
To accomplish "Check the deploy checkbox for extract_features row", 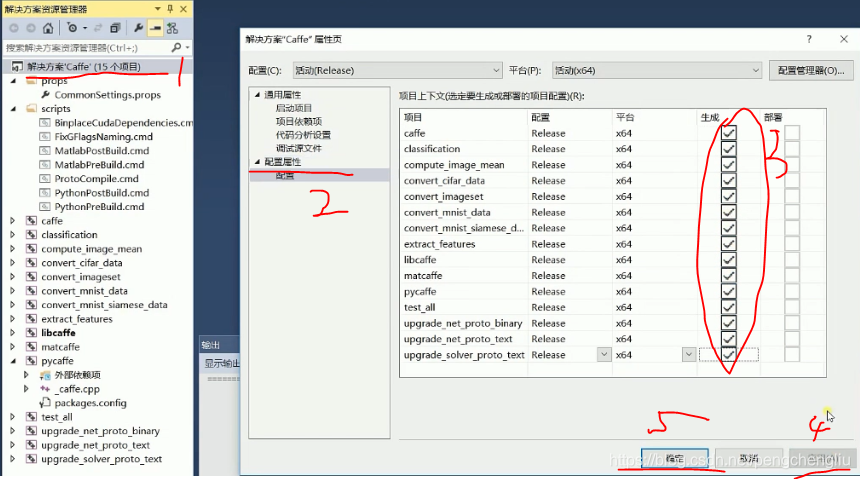I will (791, 244).
